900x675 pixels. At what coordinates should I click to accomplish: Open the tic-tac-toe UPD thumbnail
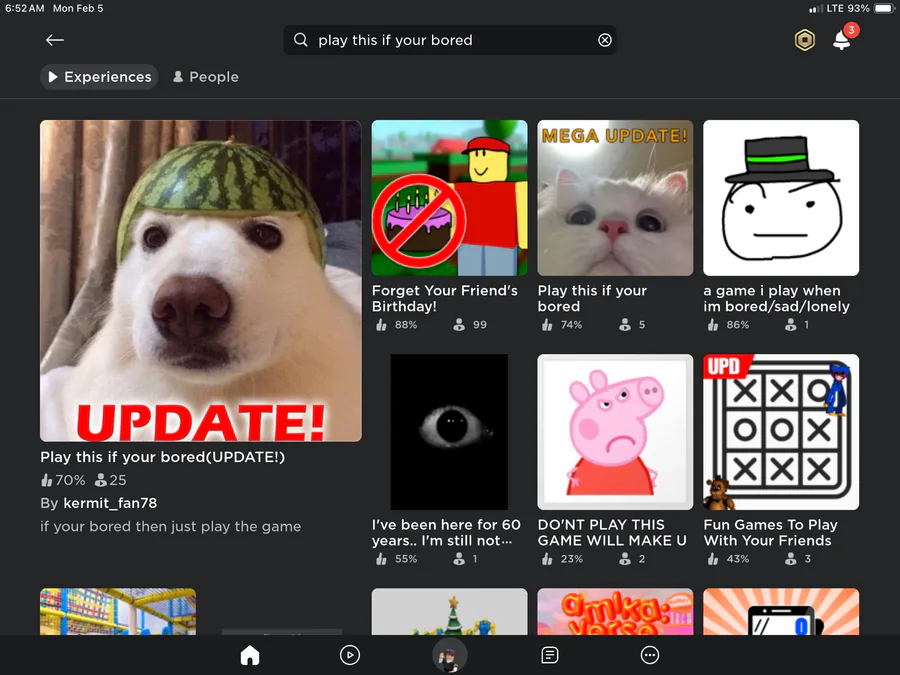[x=781, y=432]
